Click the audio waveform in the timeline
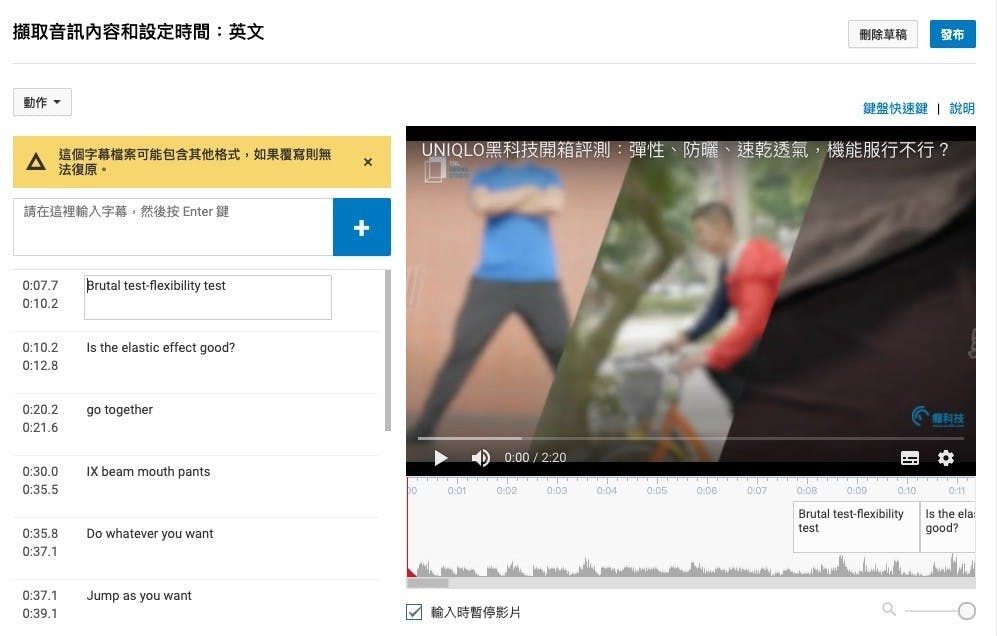The image size is (997, 636). coord(691,565)
